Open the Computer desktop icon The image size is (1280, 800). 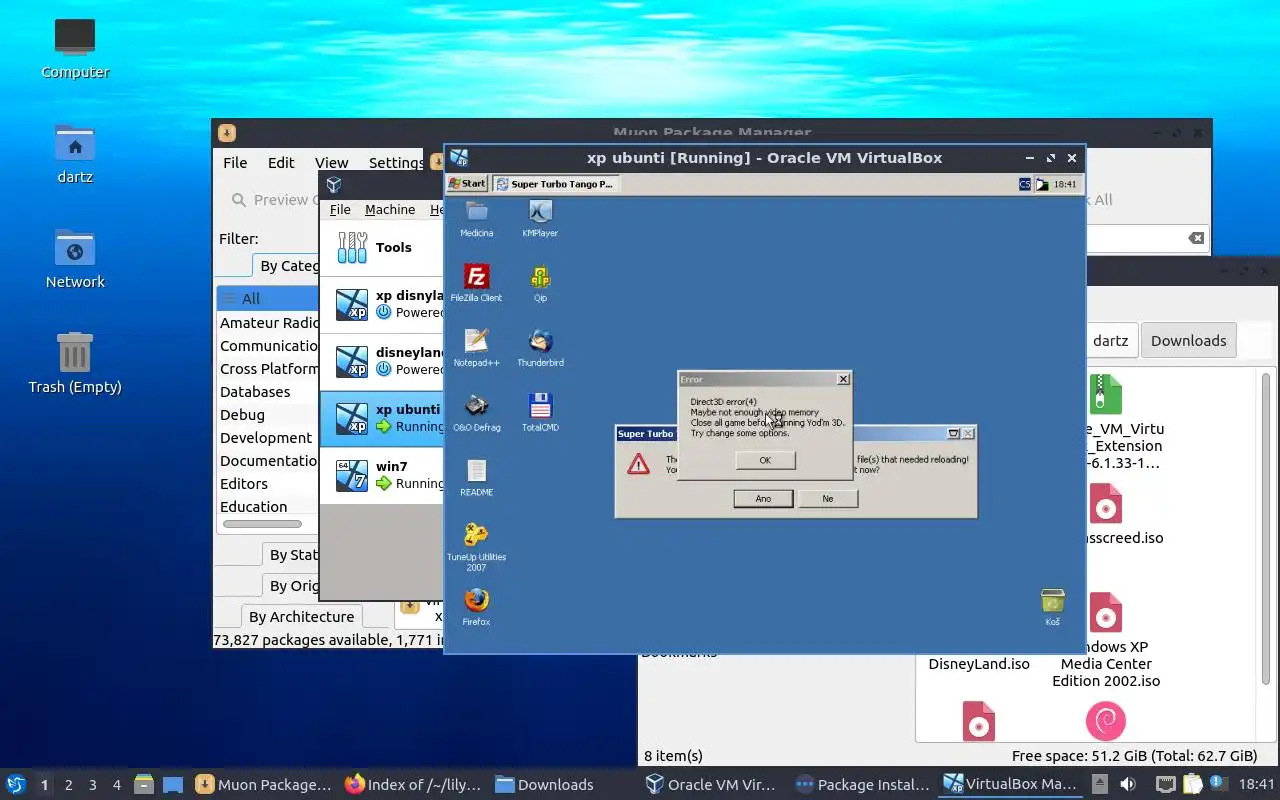coord(75,48)
